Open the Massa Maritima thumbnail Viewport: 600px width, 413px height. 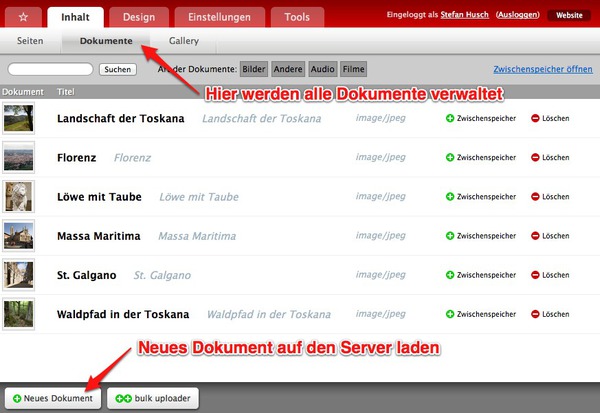click(x=18, y=236)
